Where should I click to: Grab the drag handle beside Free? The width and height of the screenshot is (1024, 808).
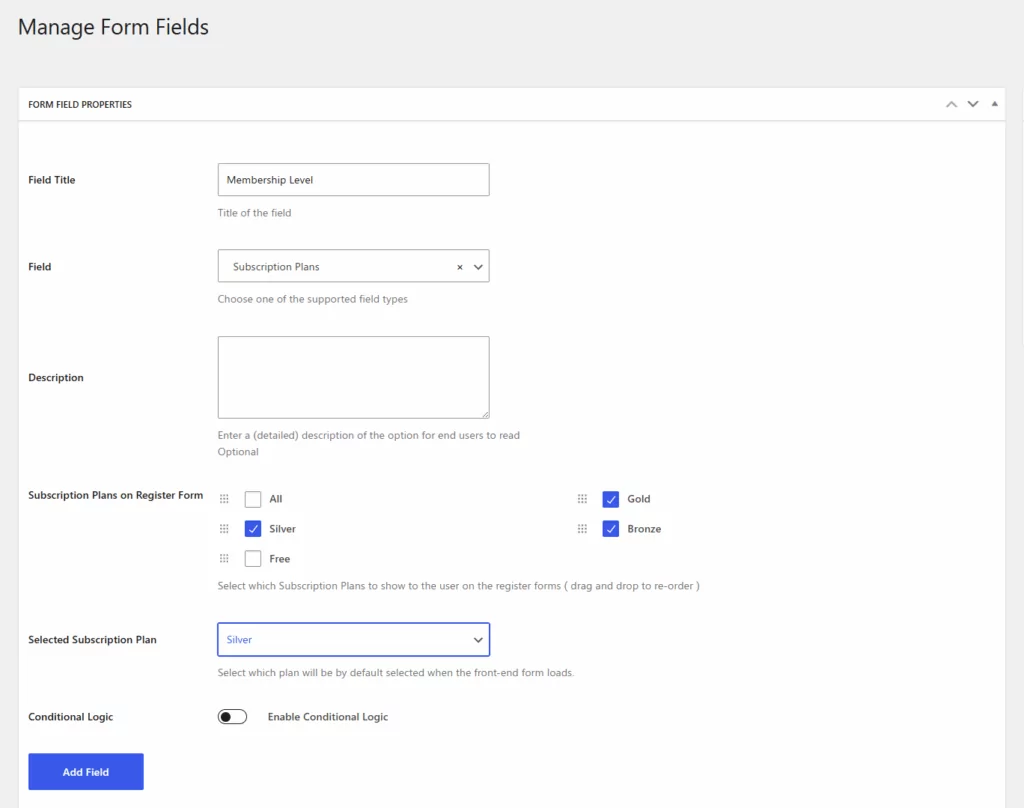[224, 559]
